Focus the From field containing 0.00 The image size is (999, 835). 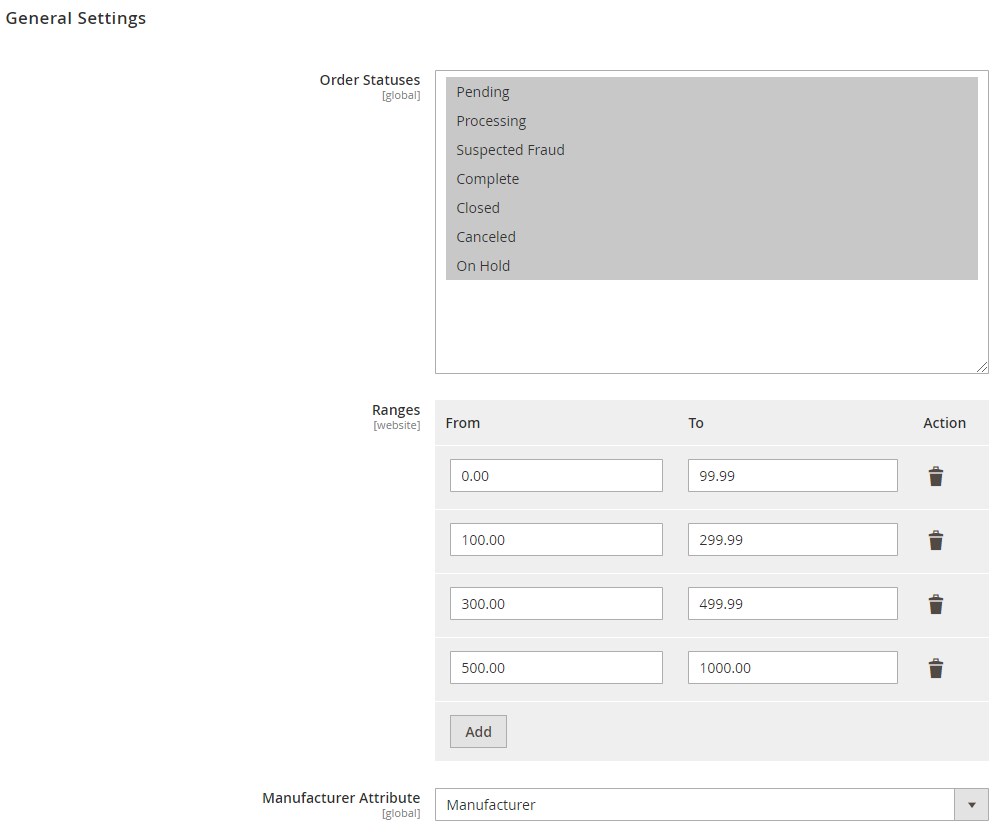point(556,476)
